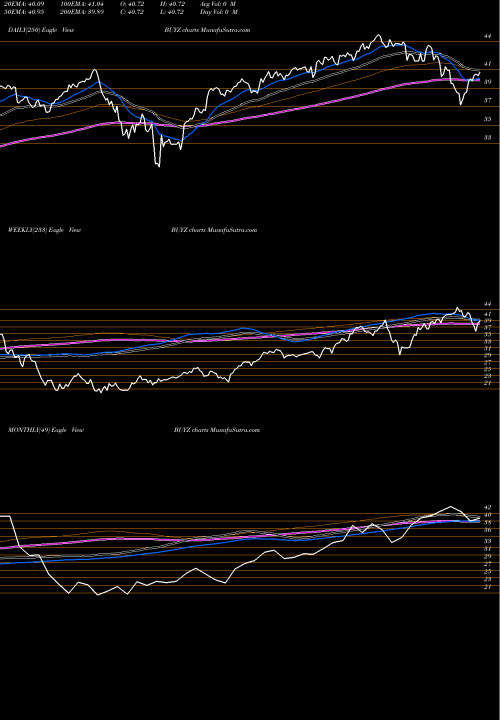Click the 33 price label on the daily chart

488,137
